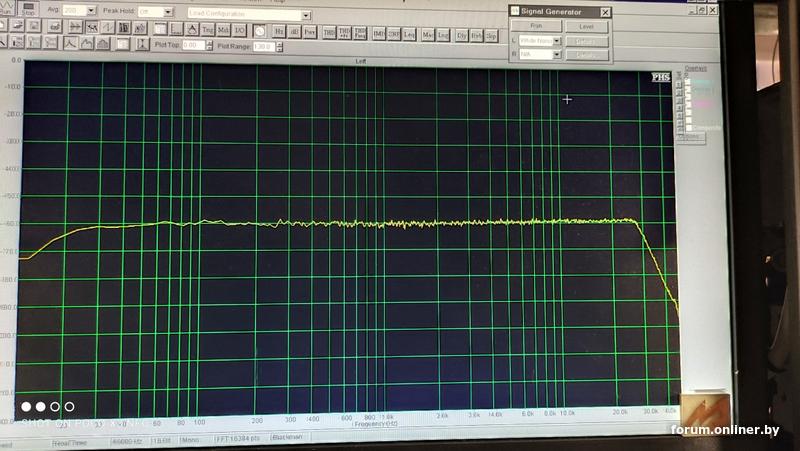Click the I/O toolbar button

239,31
